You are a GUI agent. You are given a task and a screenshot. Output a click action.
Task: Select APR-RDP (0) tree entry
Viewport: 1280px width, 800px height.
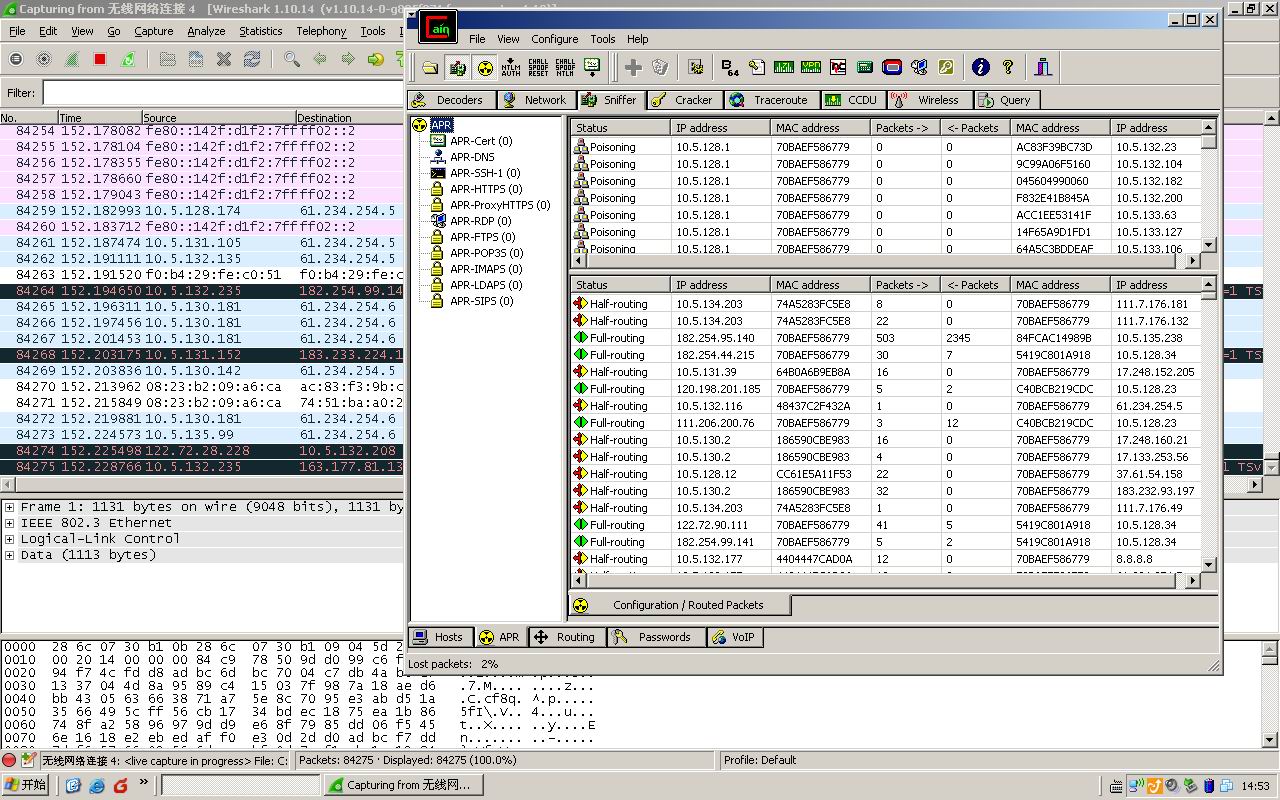pos(480,221)
